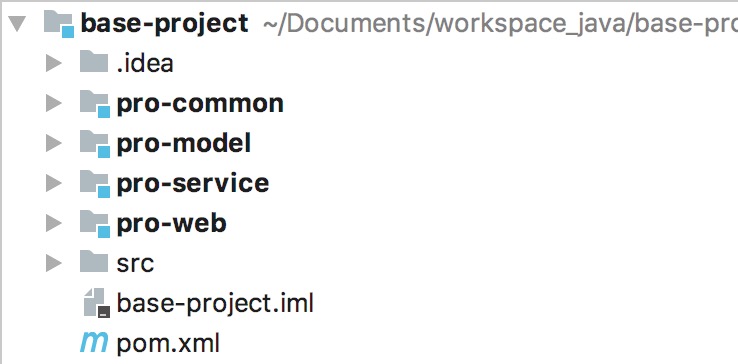Screen dimensions: 738x364
Task: Click the pro-web module folder icon
Action: click(95, 224)
